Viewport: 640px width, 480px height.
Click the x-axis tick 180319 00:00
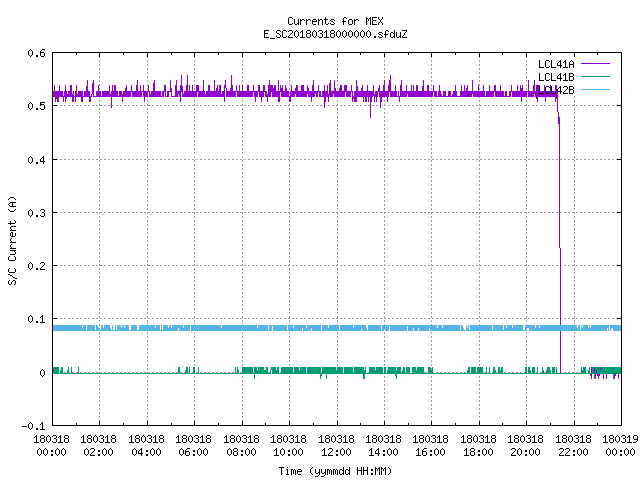(x=620, y=446)
